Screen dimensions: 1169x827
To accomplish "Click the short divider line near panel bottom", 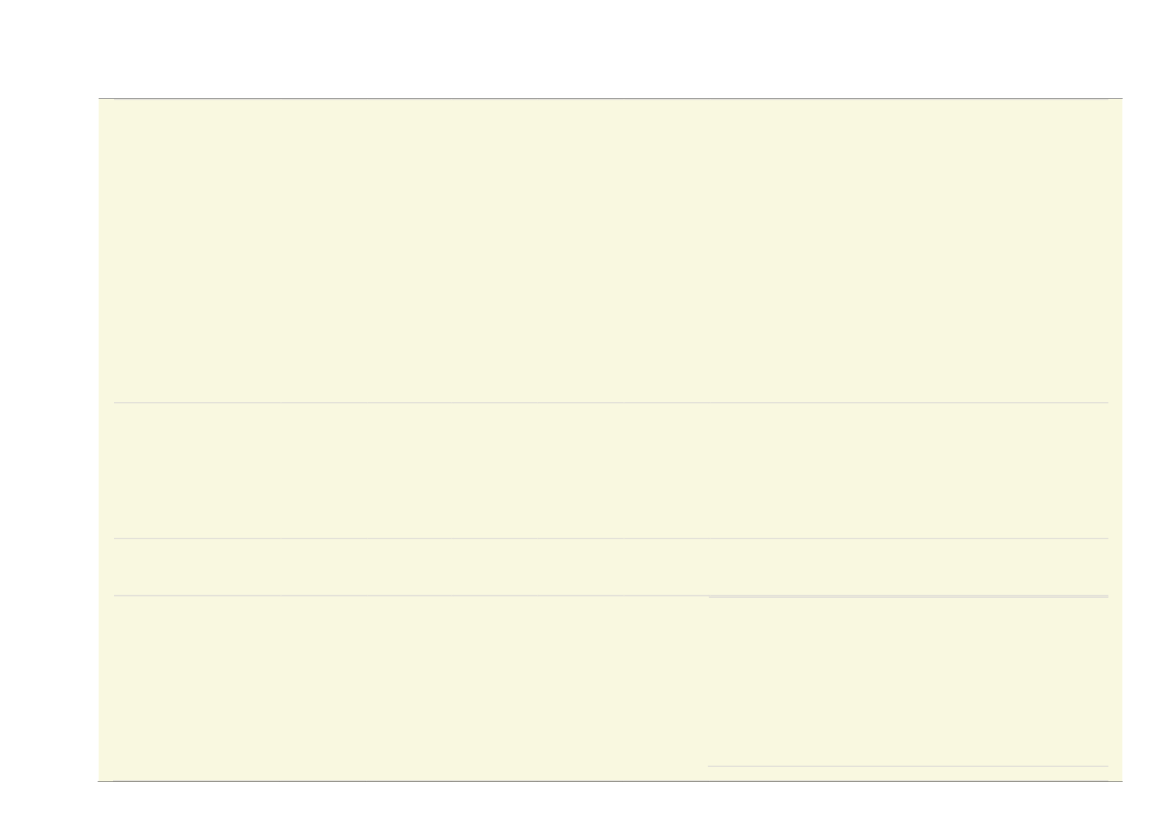I will [908, 766].
